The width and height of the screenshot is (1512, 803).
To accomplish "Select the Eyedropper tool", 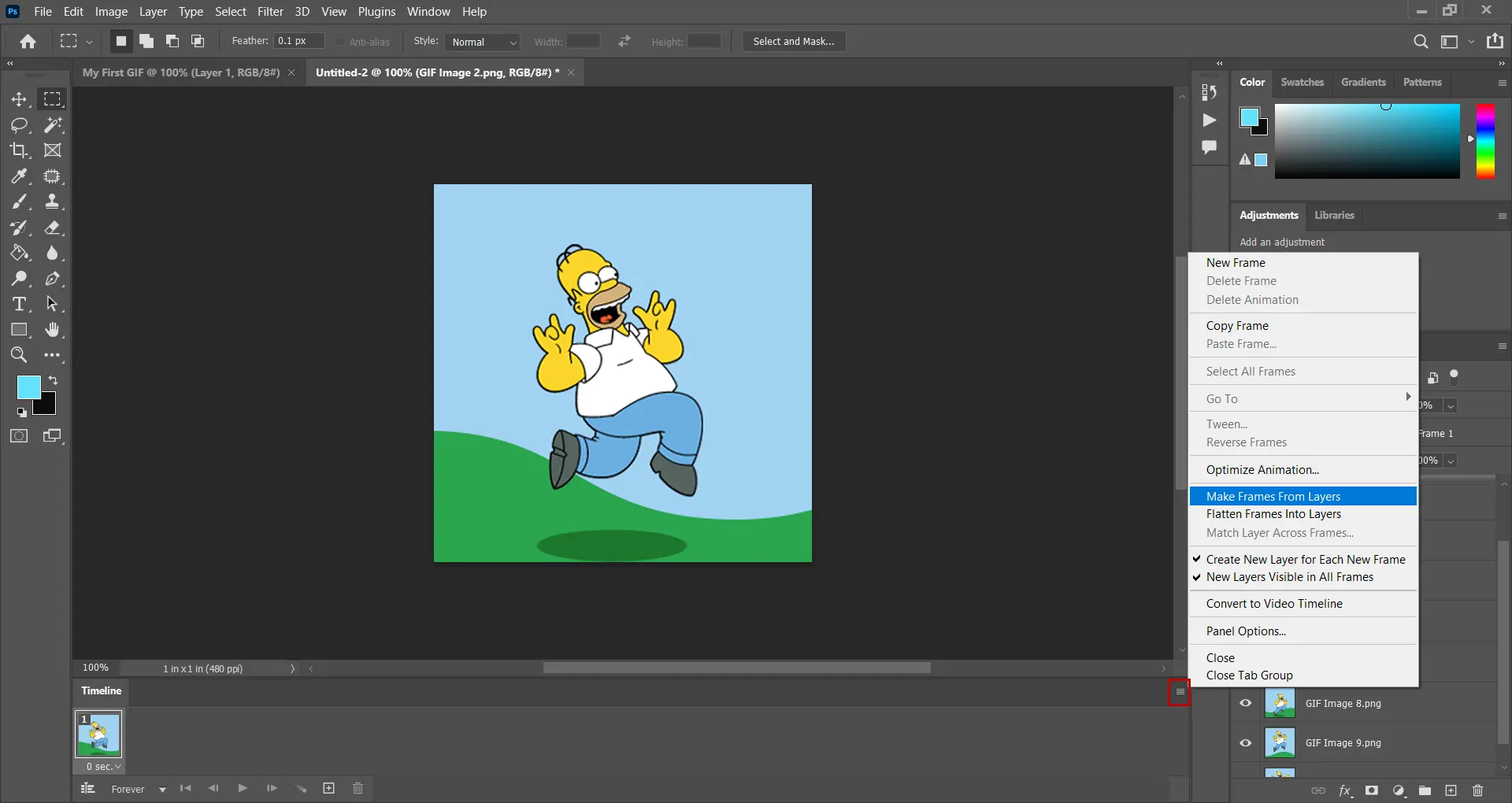I will (19, 176).
